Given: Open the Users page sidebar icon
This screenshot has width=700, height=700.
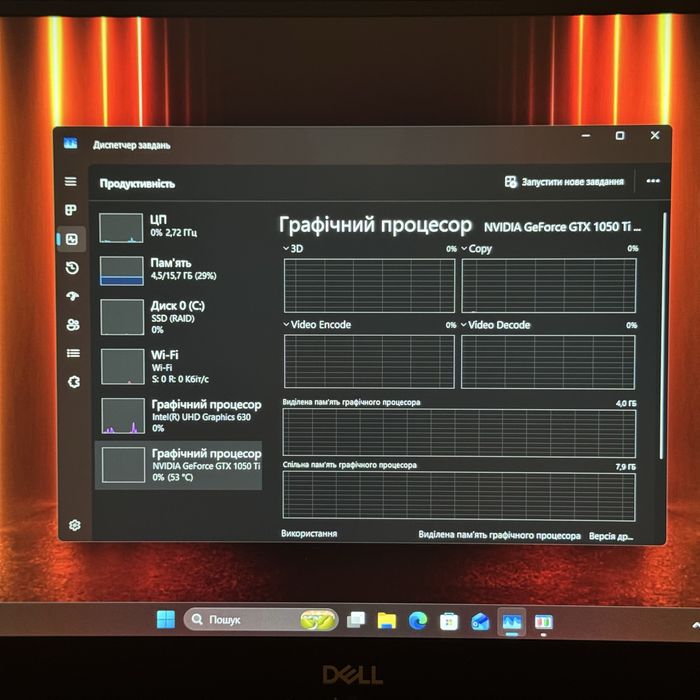Looking at the screenshot, I should 73,325.
